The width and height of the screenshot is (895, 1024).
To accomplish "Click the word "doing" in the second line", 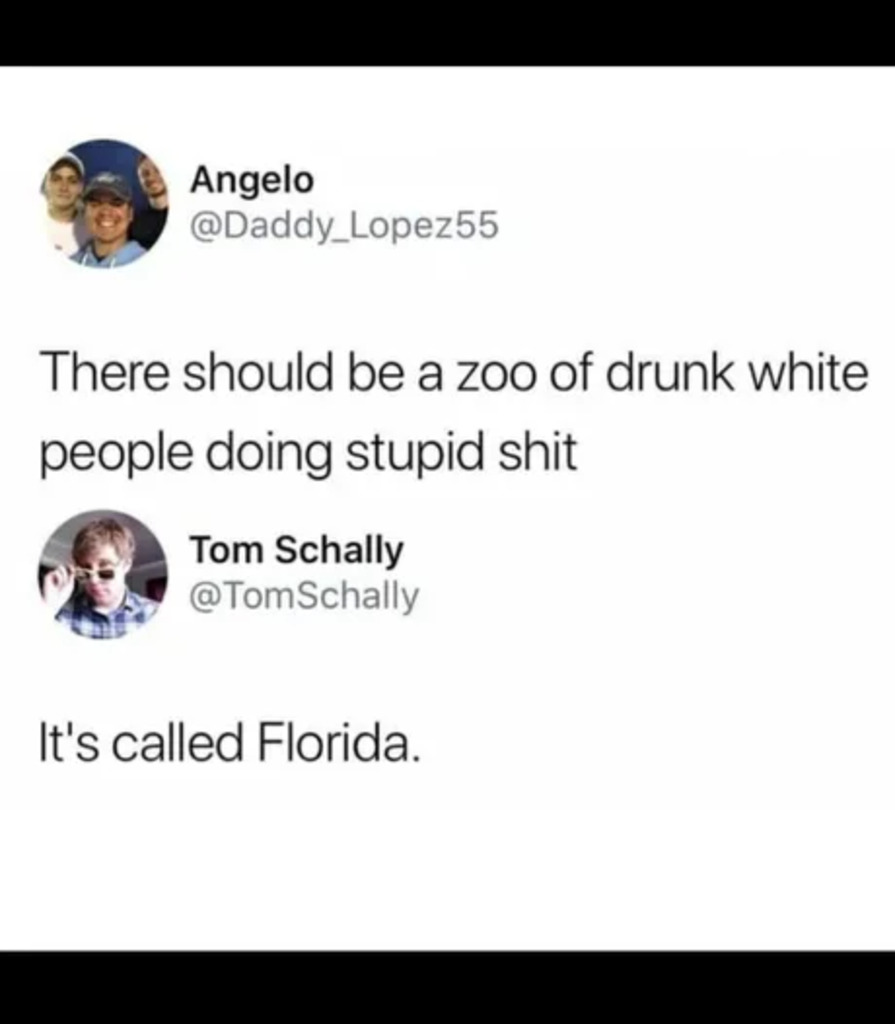I will pyautogui.click(x=269, y=453).
